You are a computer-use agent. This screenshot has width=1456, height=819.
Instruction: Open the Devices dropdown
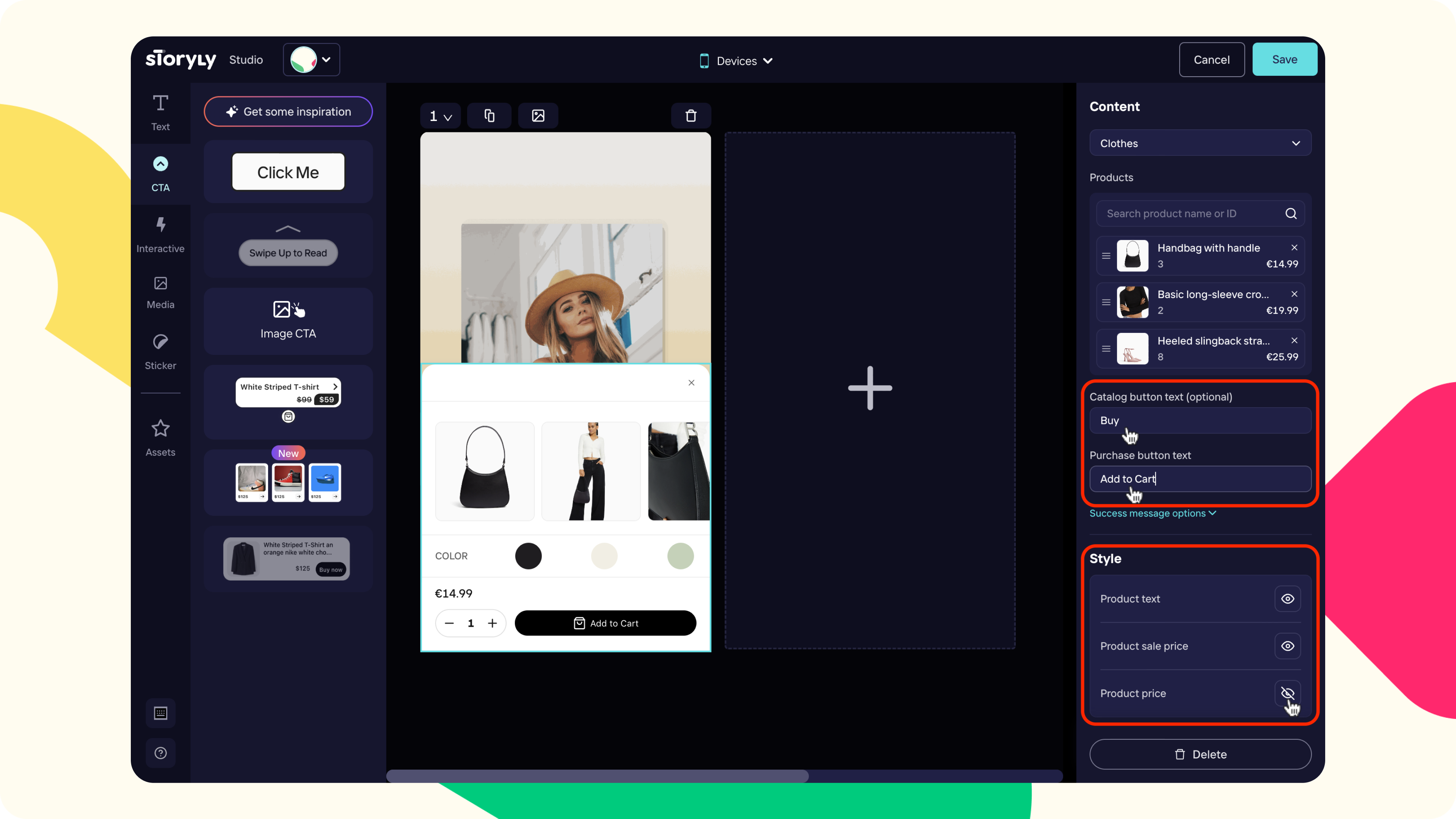click(736, 61)
